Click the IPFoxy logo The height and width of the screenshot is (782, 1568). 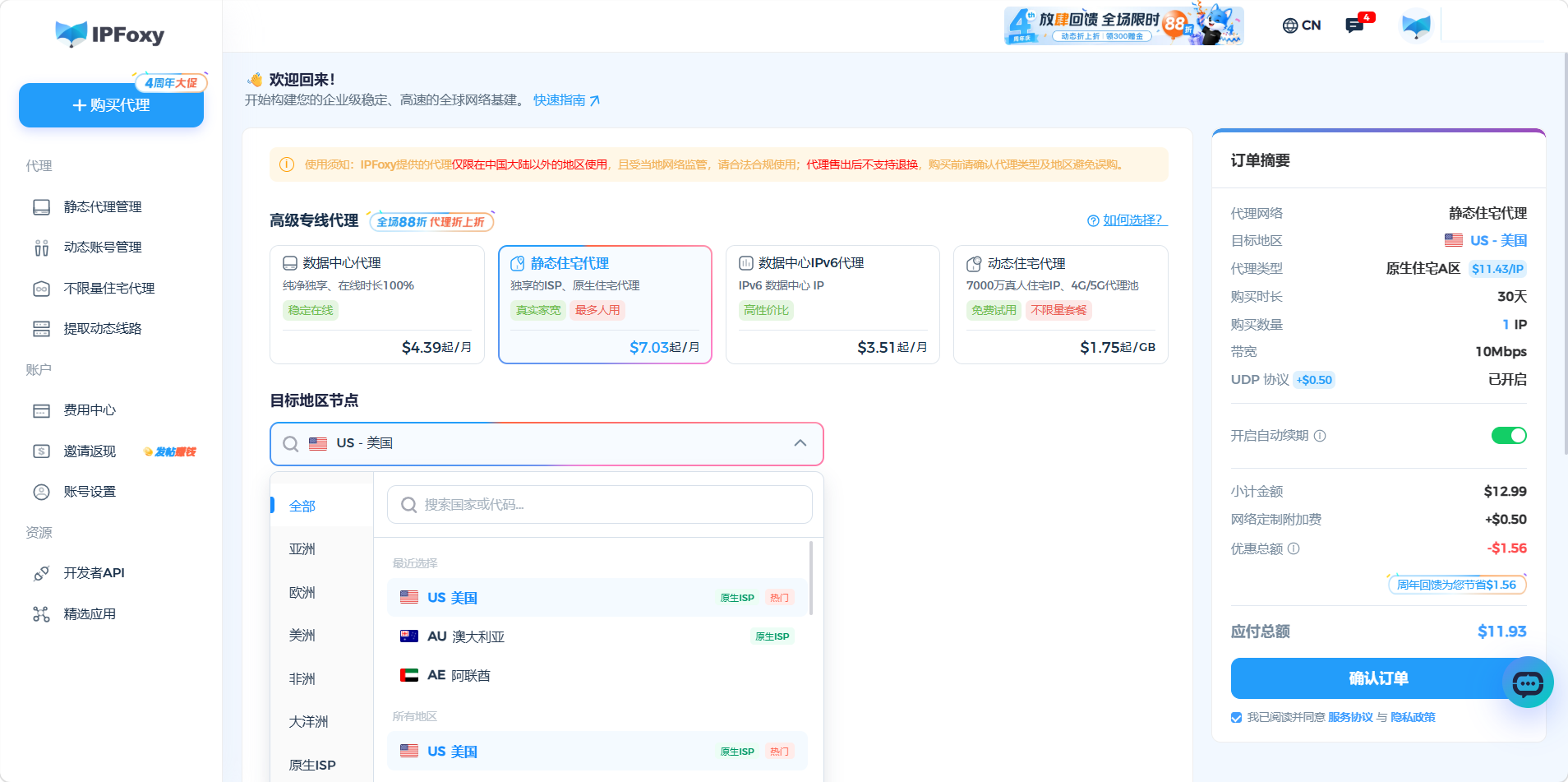pos(110,34)
